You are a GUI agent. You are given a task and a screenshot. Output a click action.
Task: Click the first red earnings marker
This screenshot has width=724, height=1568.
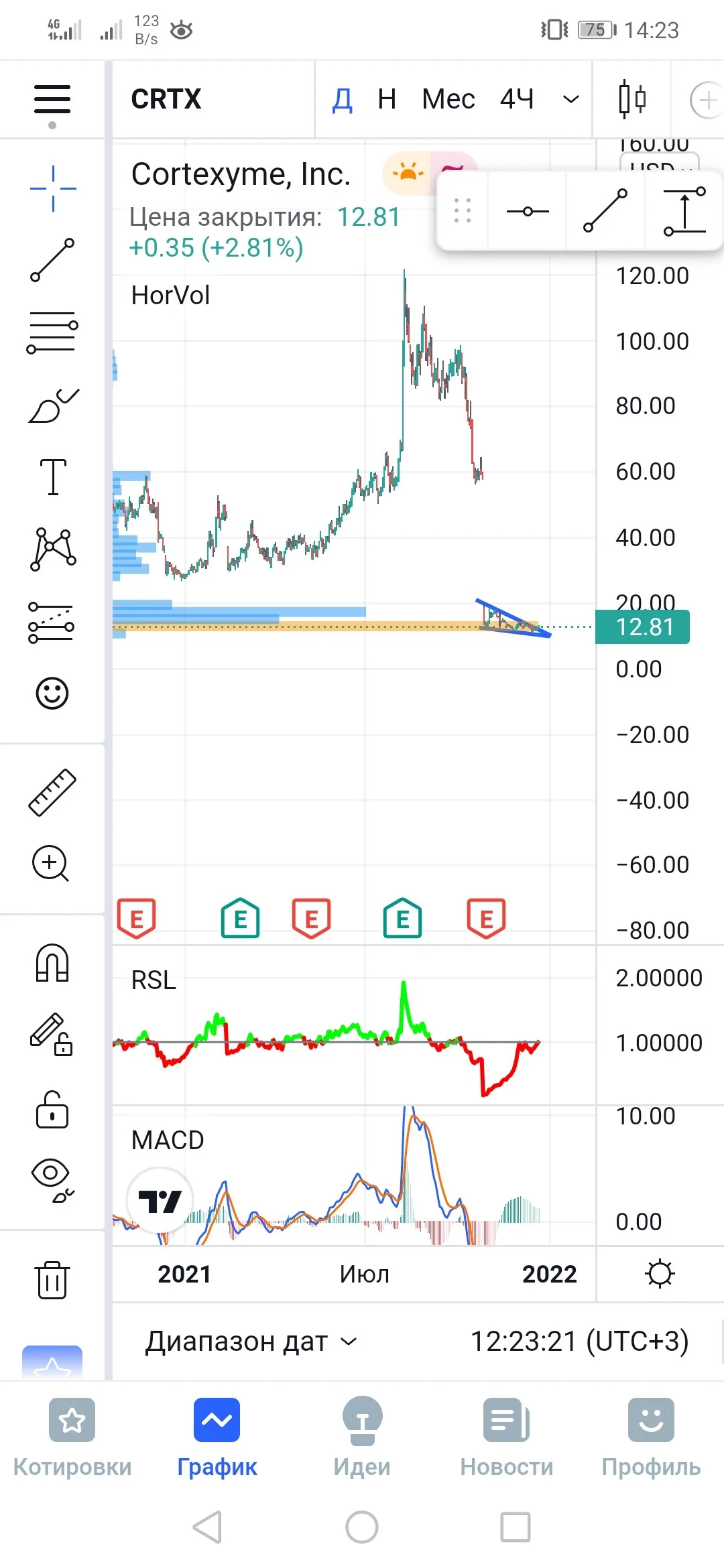(137, 918)
